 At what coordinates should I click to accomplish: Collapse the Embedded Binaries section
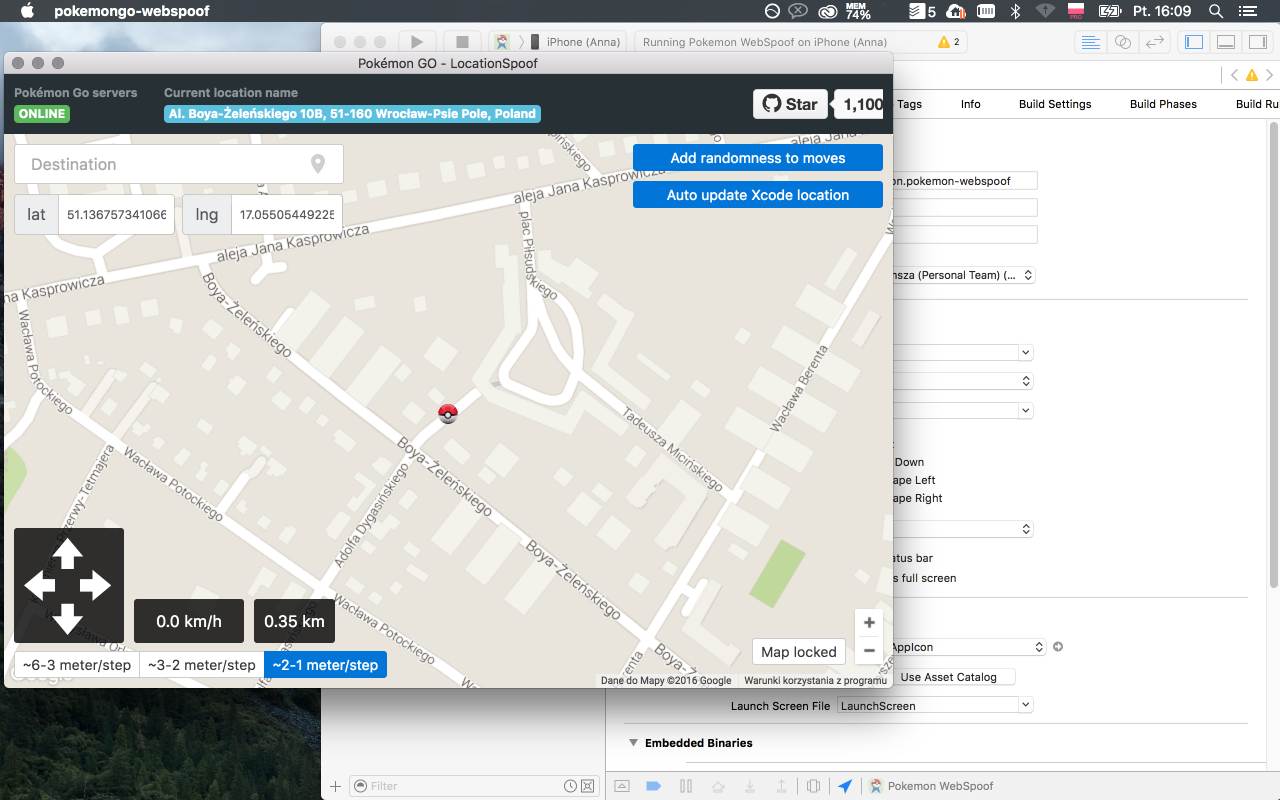[x=633, y=743]
